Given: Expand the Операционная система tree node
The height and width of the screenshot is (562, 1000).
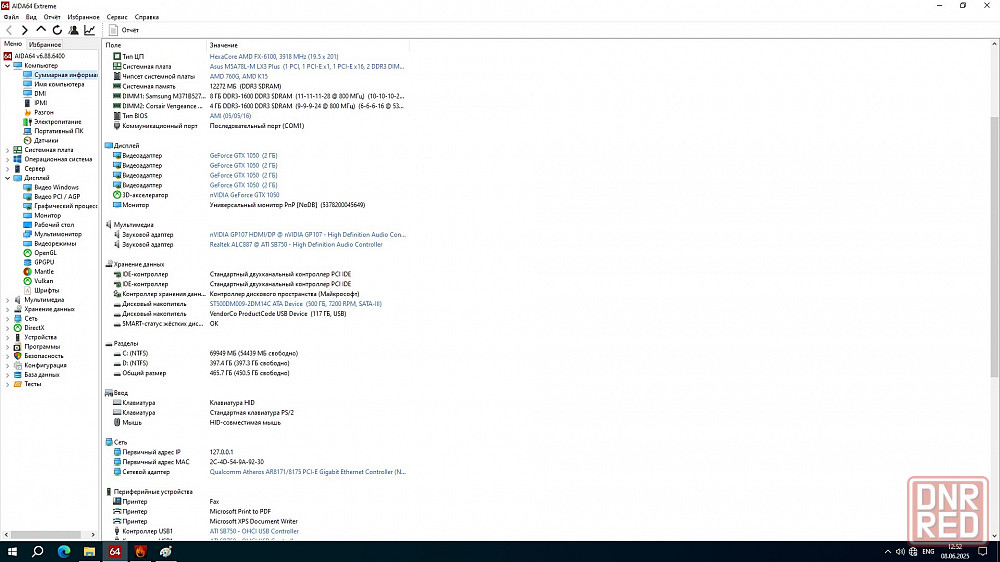Looking at the screenshot, I should pyautogui.click(x=8, y=159).
